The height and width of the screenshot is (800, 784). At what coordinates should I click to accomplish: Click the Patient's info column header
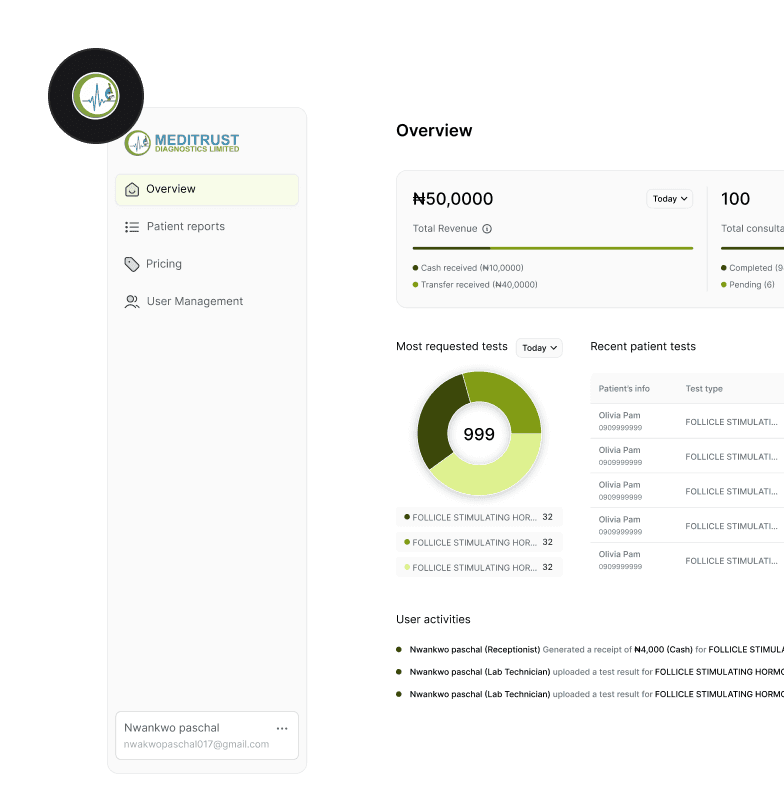(624, 389)
